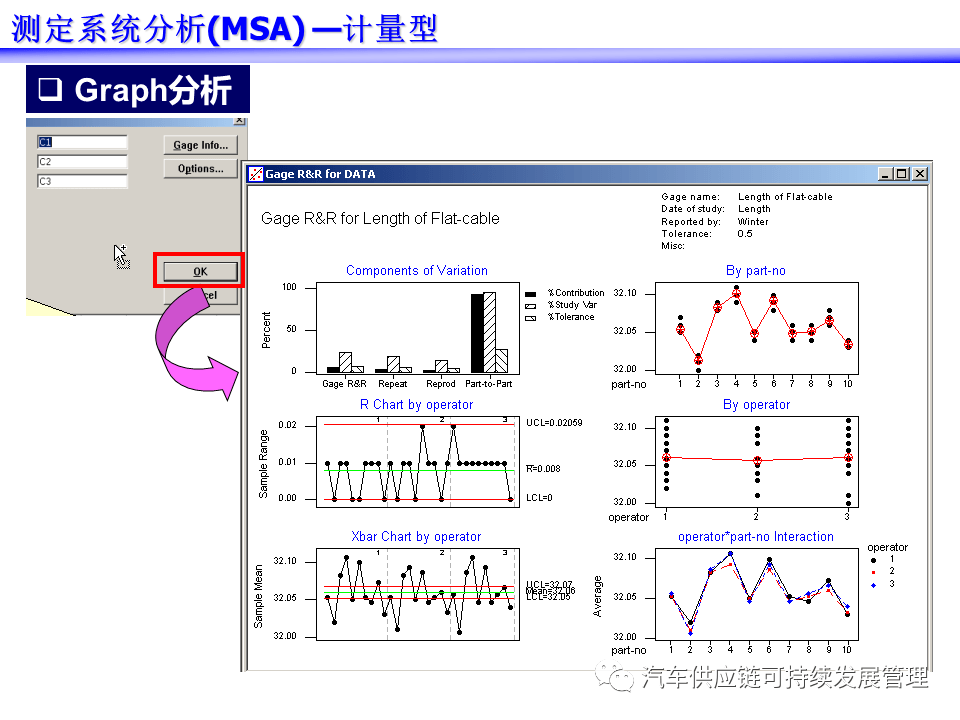960x720 pixels.
Task: Select operator 3 marker in the legend
Action: point(873,585)
